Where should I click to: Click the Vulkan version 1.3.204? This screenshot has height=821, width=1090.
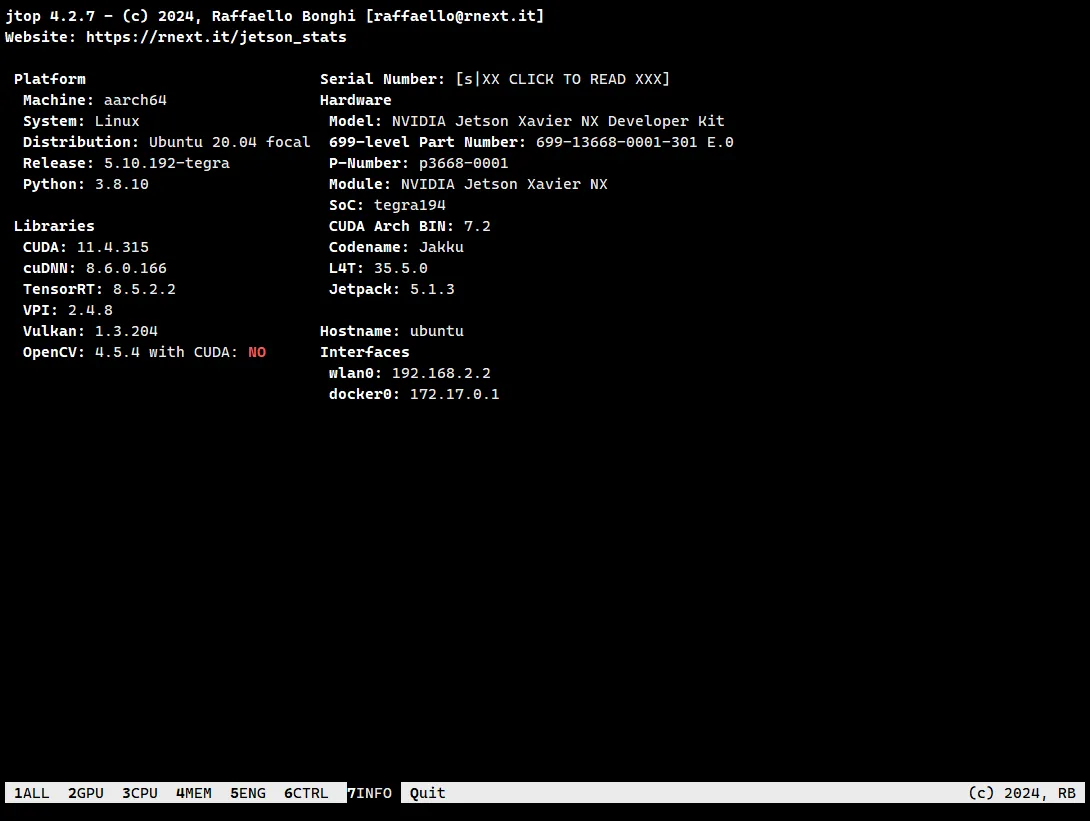[x=127, y=331]
